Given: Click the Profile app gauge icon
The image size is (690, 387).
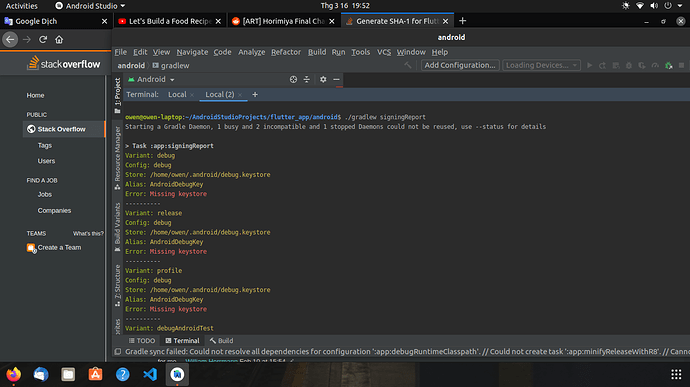Looking at the screenshot, I should [655, 65].
